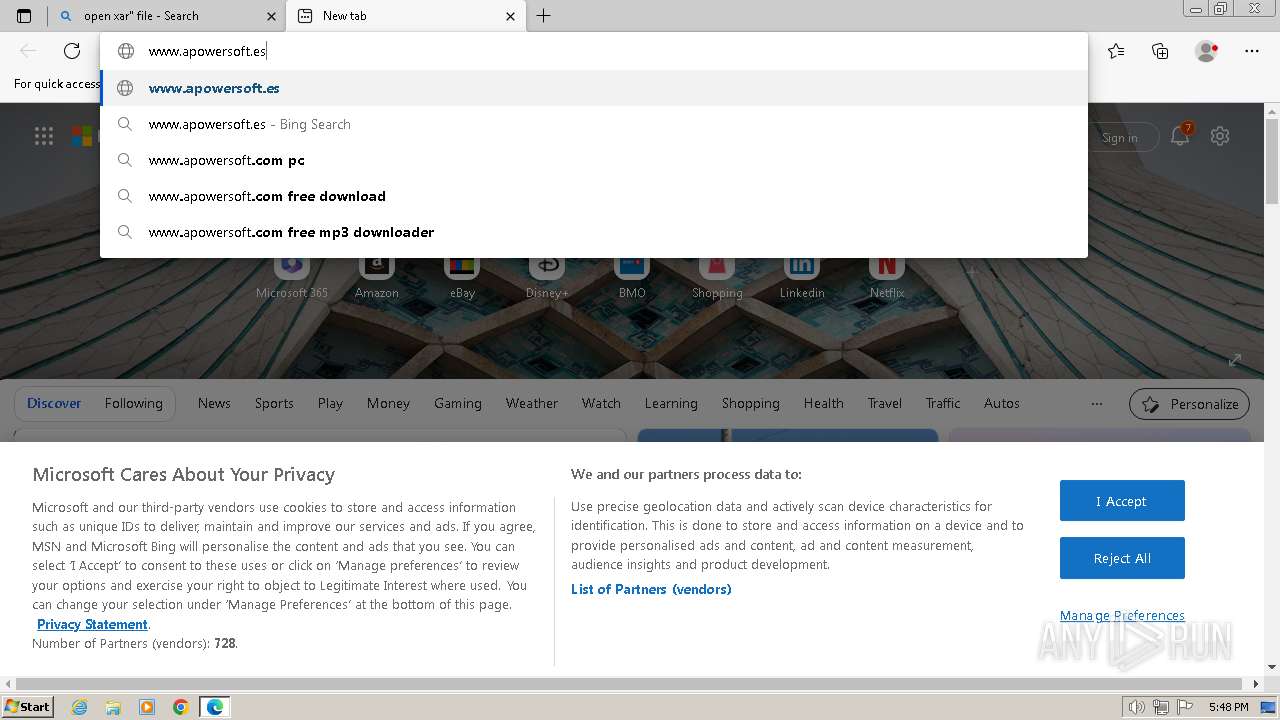This screenshot has width=1280, height=720.
Task: Close the 'open xar file - Search' tab
Action: tap(271, 16)
